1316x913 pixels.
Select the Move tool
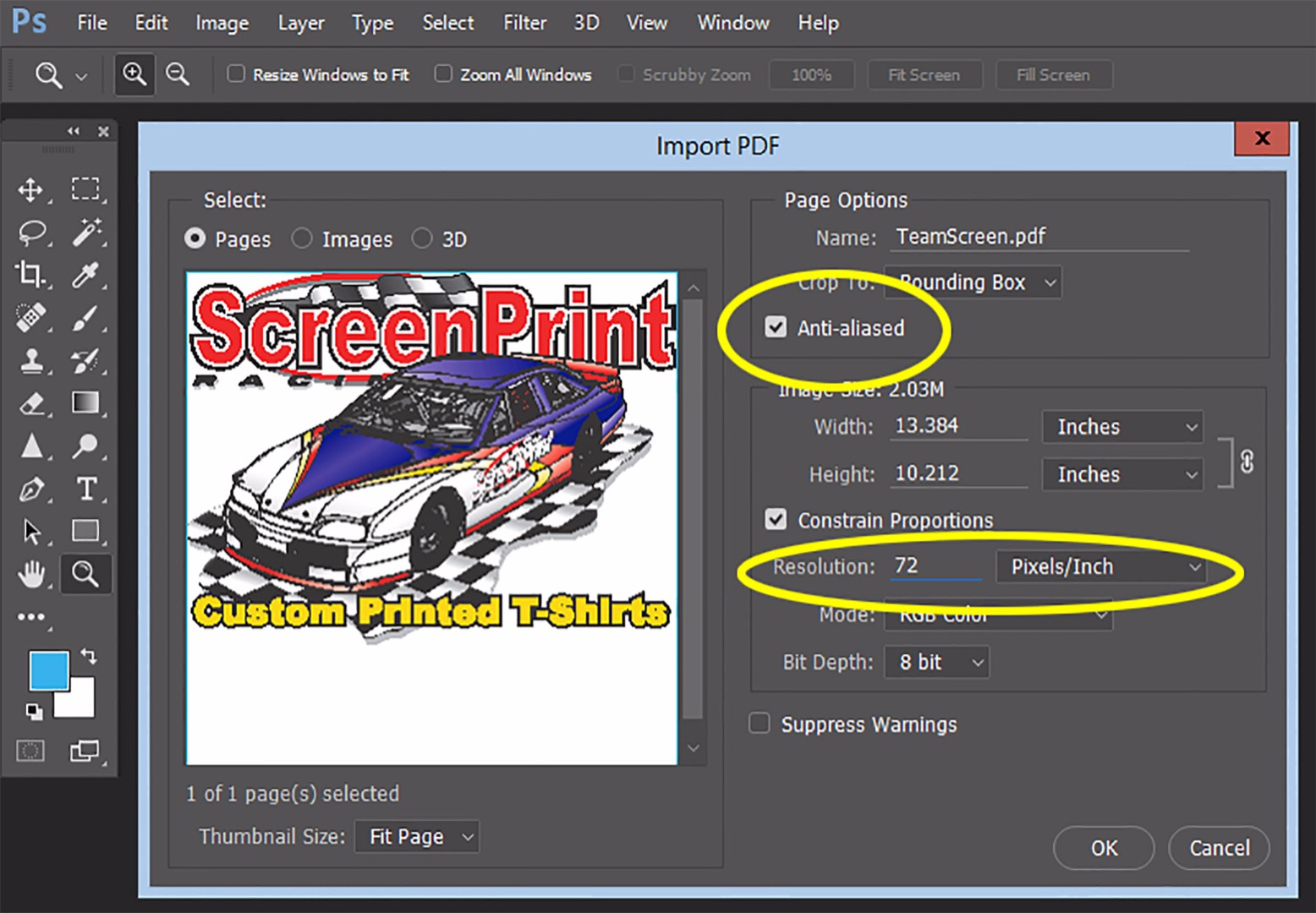[31, 189]
